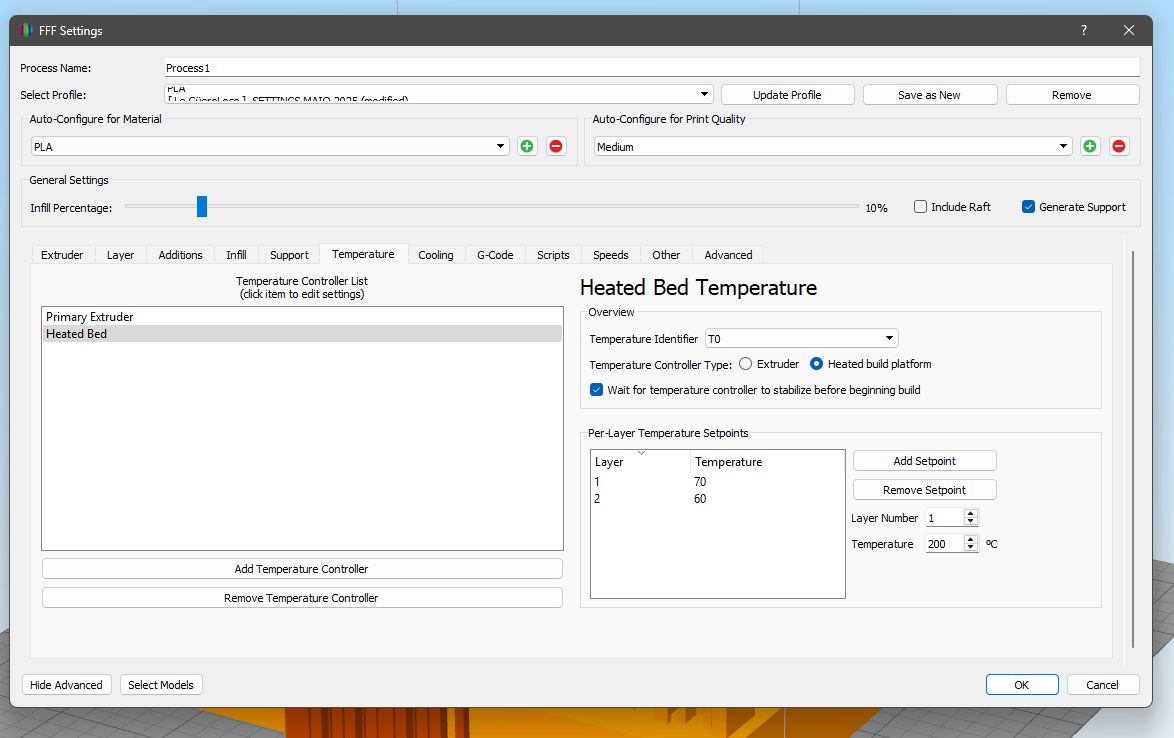1174x738 pixels.
Task: Decrease the Layer Number spinner
Action: click(971, 521)
